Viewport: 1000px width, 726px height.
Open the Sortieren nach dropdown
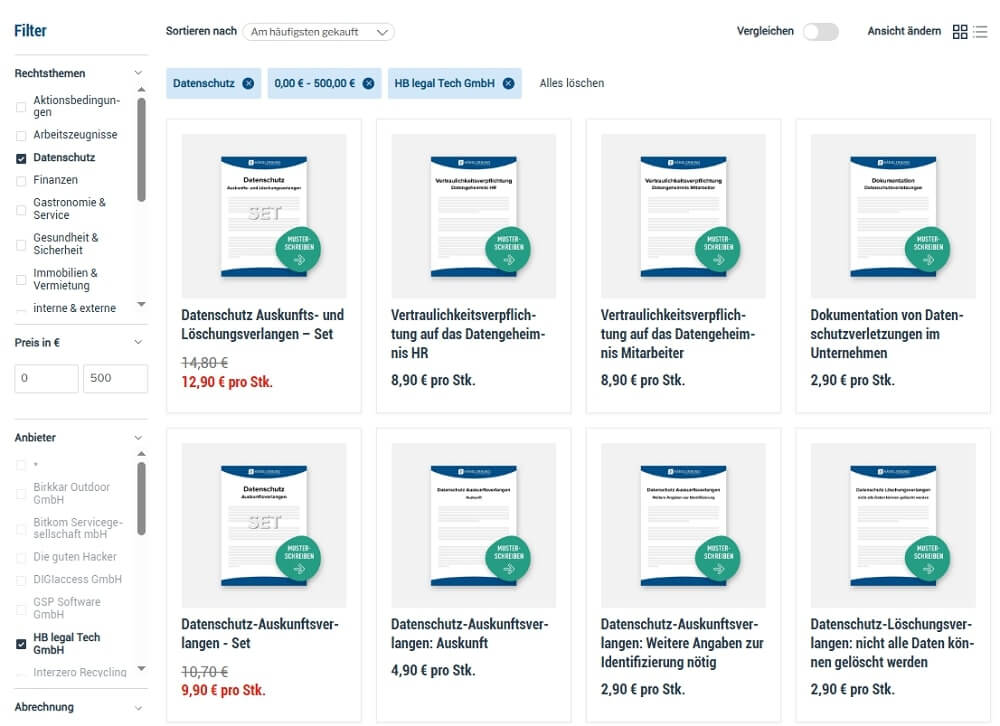click(318, 32)
